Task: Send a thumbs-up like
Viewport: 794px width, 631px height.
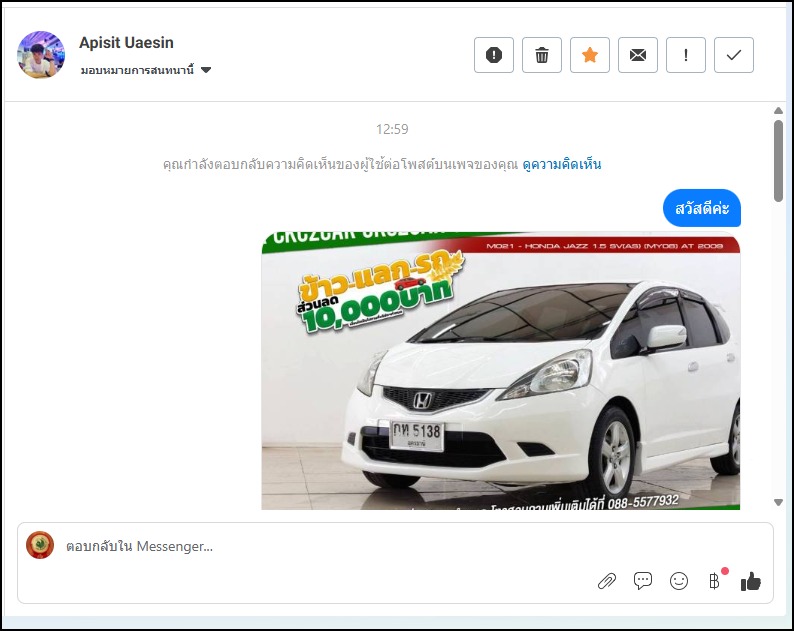Action: coord(750,581)
